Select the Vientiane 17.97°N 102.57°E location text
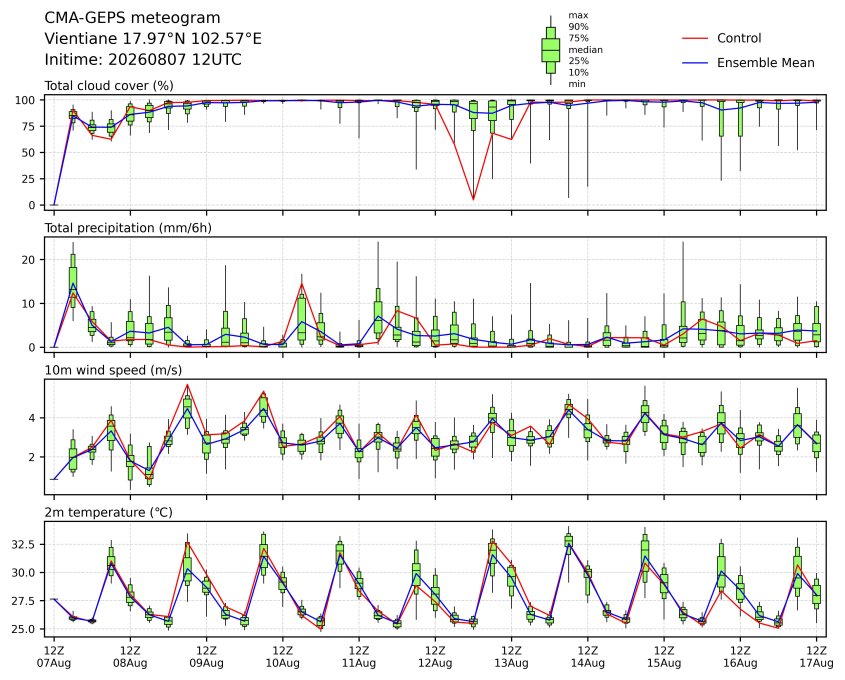This screenshot has width=845, height=680. tap(153, 39)
